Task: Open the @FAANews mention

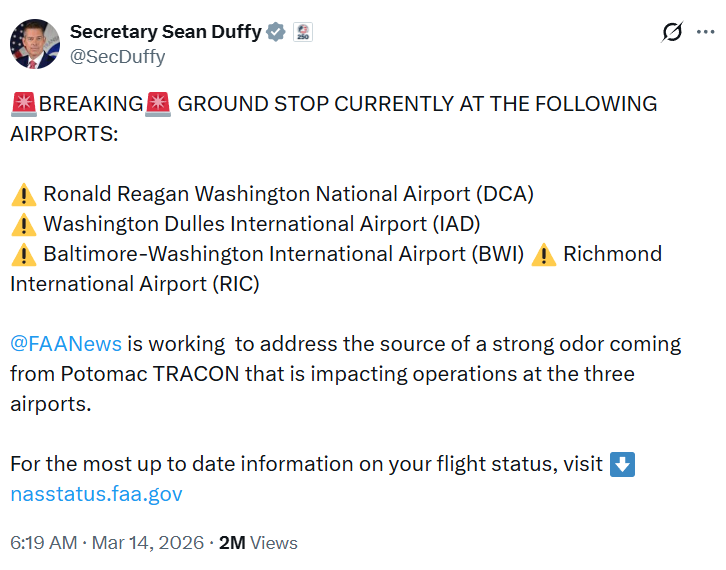Action: point(66,344)
